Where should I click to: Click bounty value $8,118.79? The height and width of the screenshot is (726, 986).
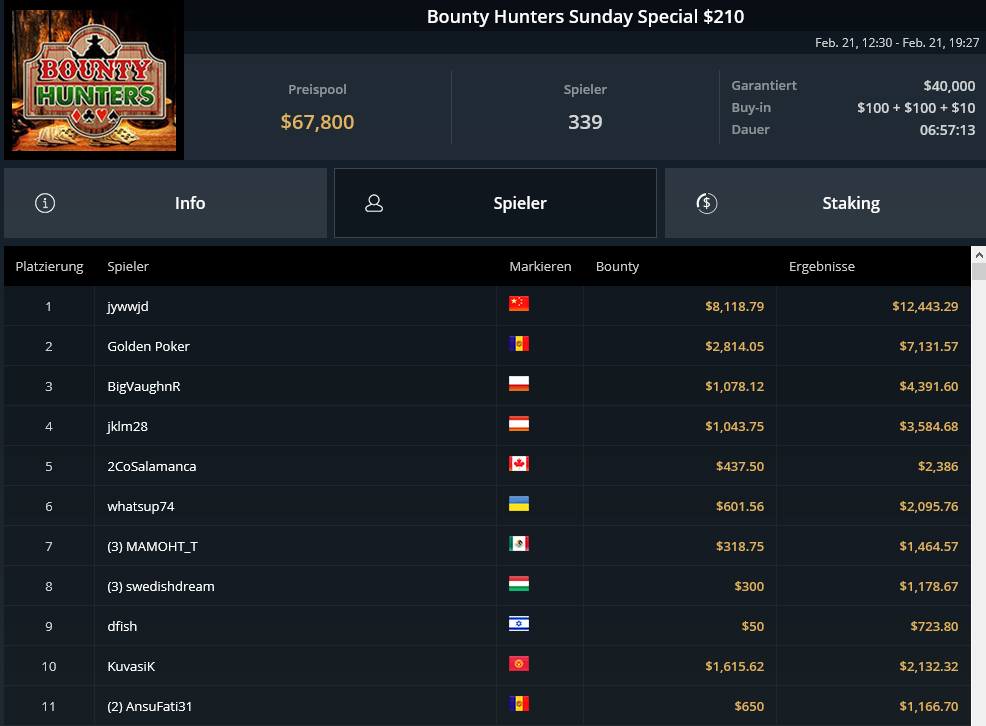(734, 307)
